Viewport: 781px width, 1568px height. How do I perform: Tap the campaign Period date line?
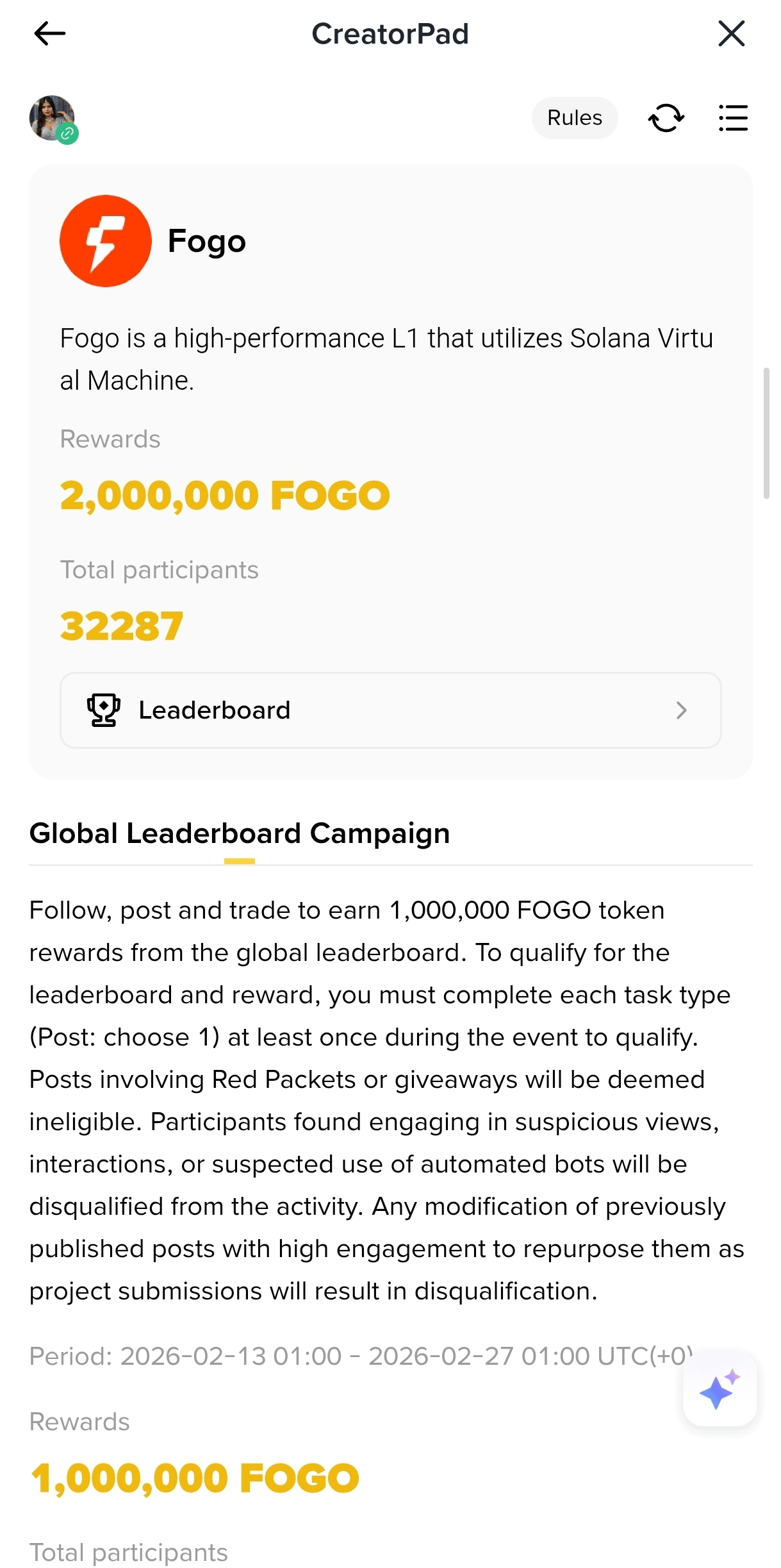pyautogui.click(x=359, y=1356)
